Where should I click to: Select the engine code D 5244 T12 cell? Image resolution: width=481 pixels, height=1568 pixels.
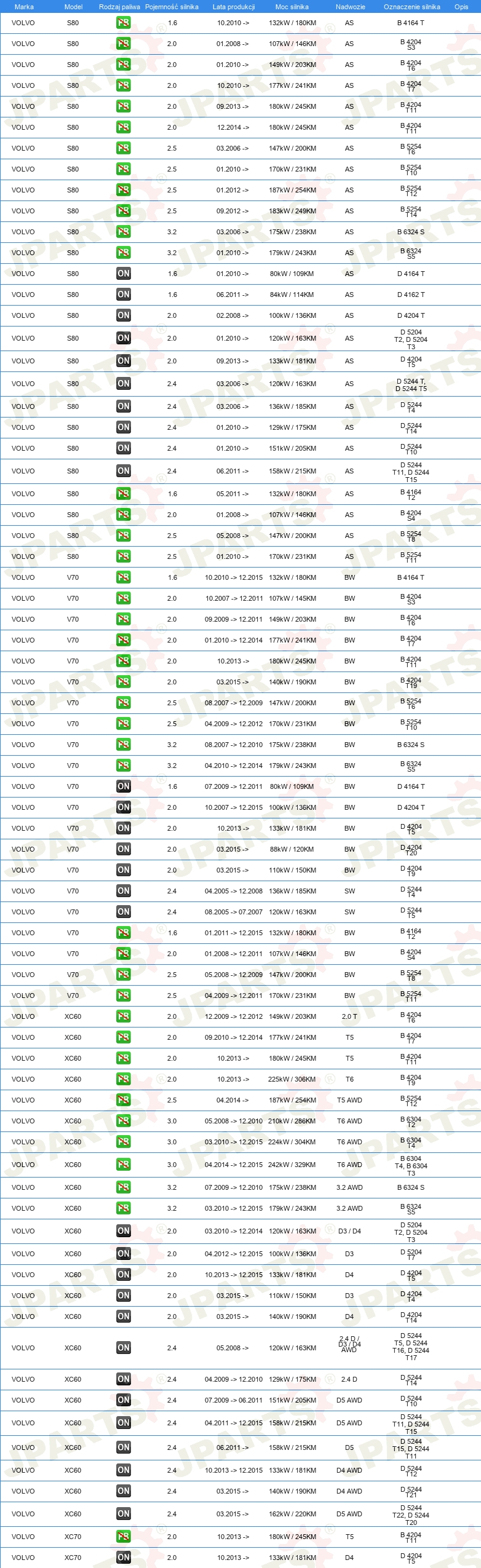[x=411, y=1471]
